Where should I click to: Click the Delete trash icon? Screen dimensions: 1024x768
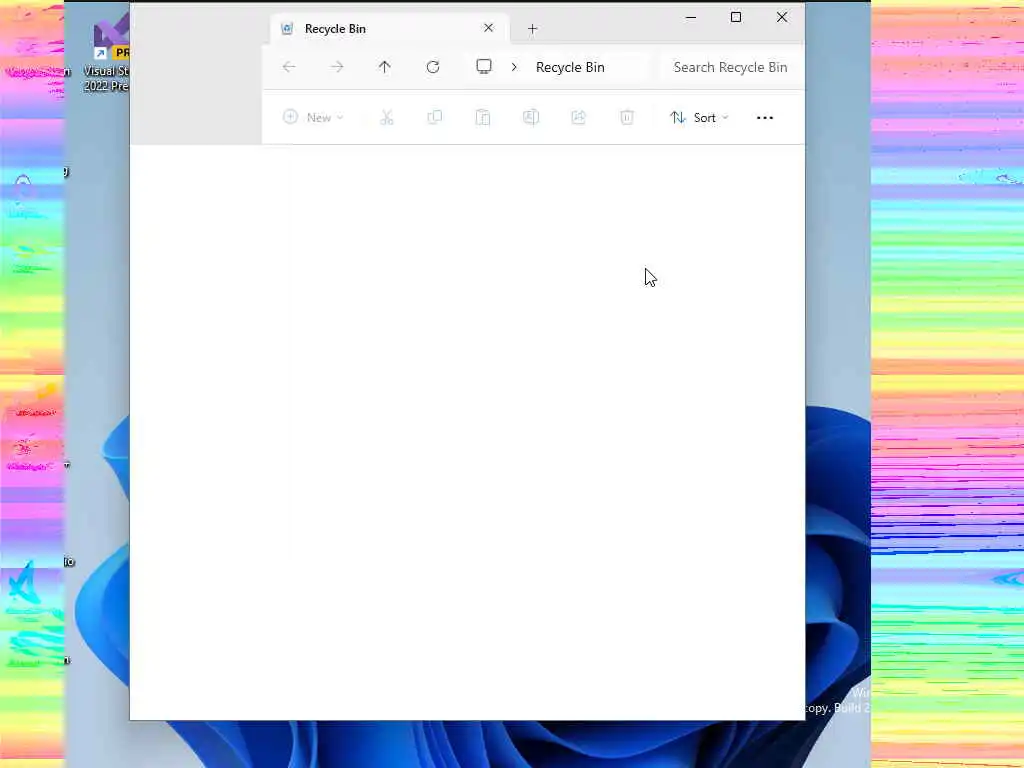[x=627, y=118]
